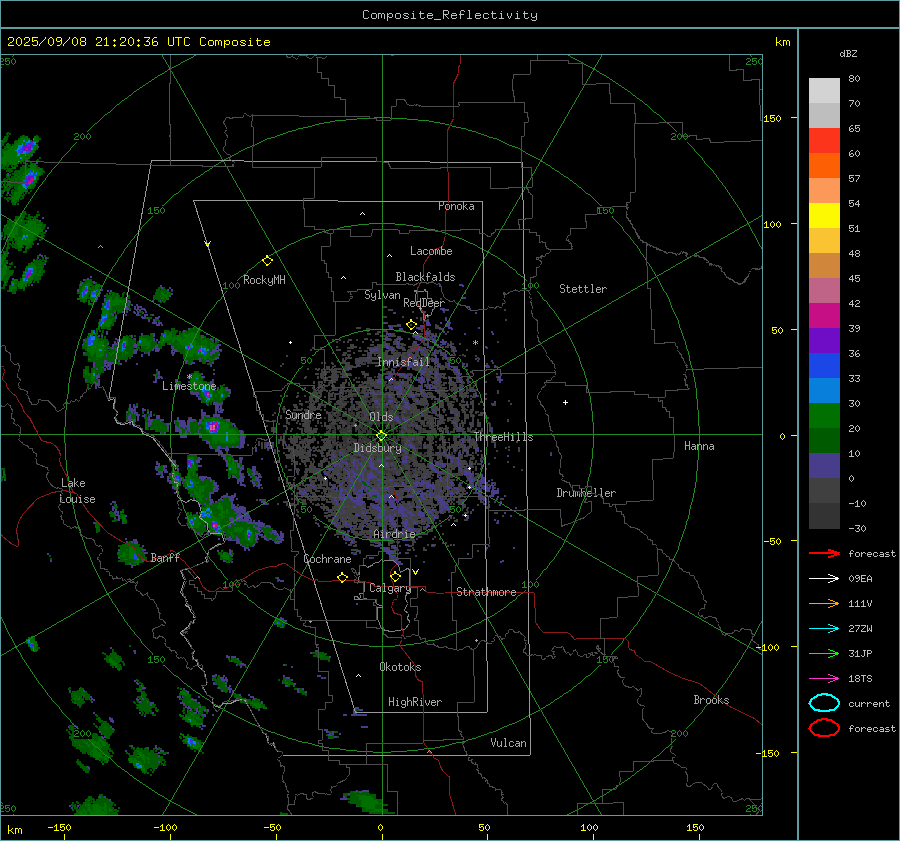Select the ThreeHills map label
The image size is (900, 841).
tap(503, 437)
